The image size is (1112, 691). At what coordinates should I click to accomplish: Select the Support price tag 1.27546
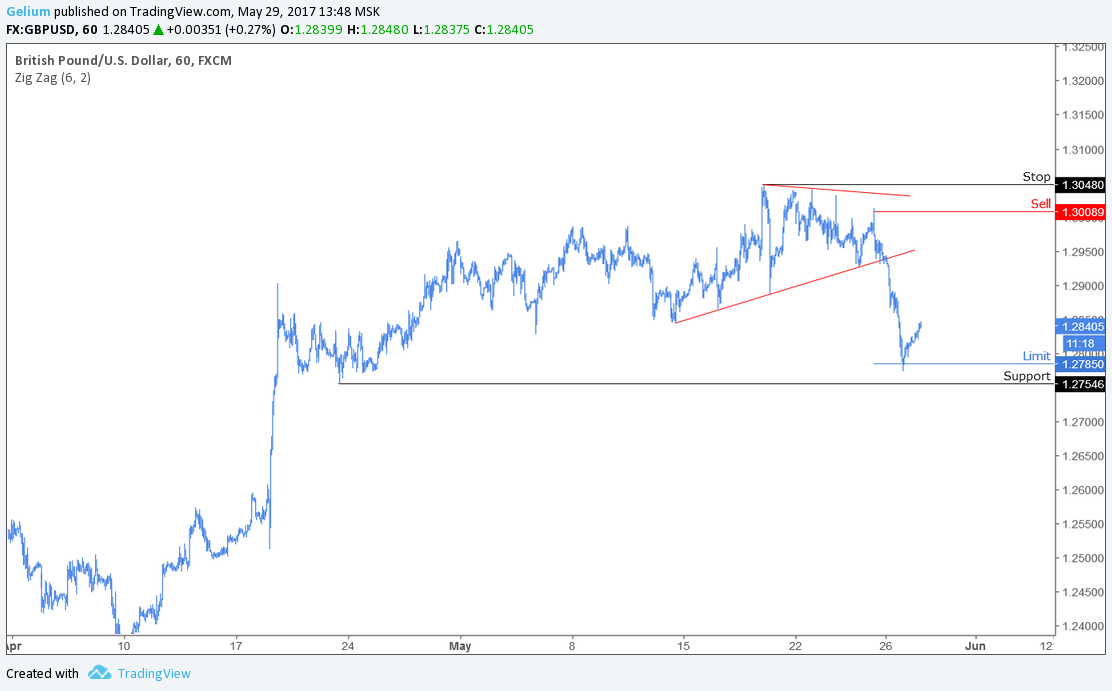(x=1080, y=385)
